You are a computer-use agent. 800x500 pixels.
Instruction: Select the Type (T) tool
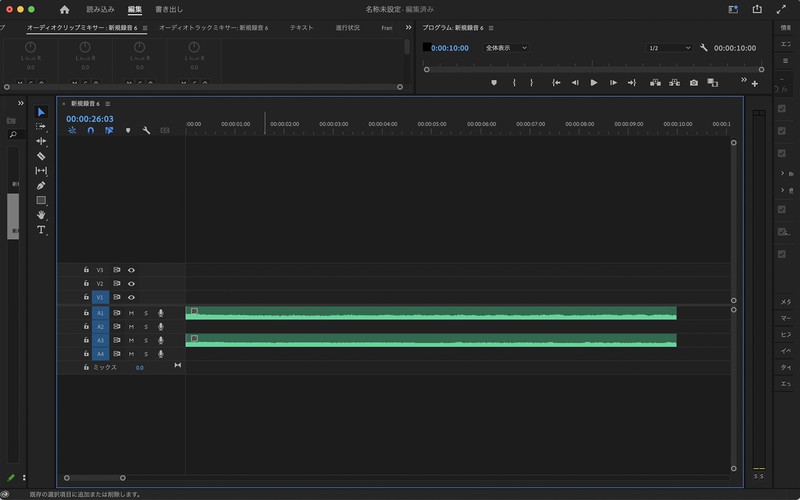tap(41, 230)
